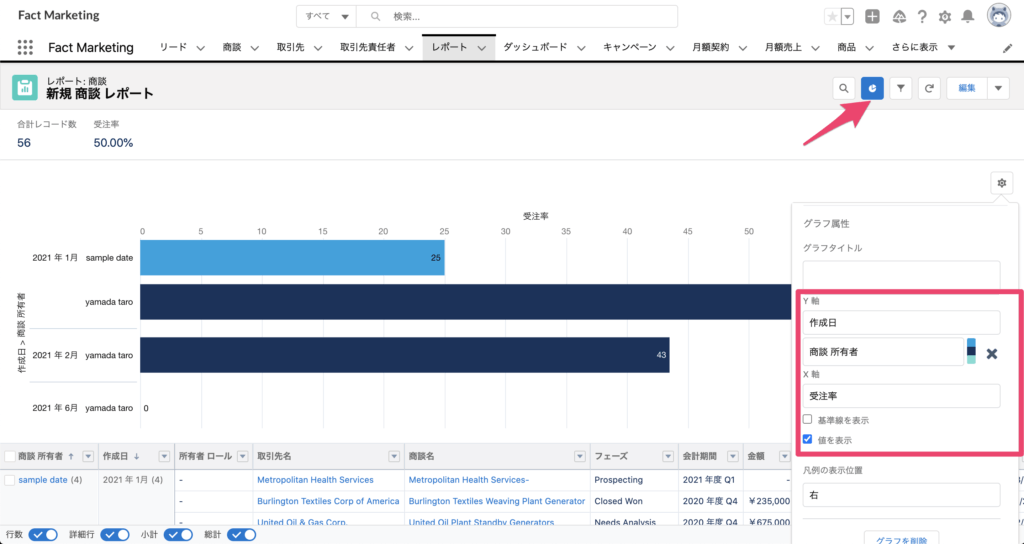Open the notifications bell icon

pos(967,17)
